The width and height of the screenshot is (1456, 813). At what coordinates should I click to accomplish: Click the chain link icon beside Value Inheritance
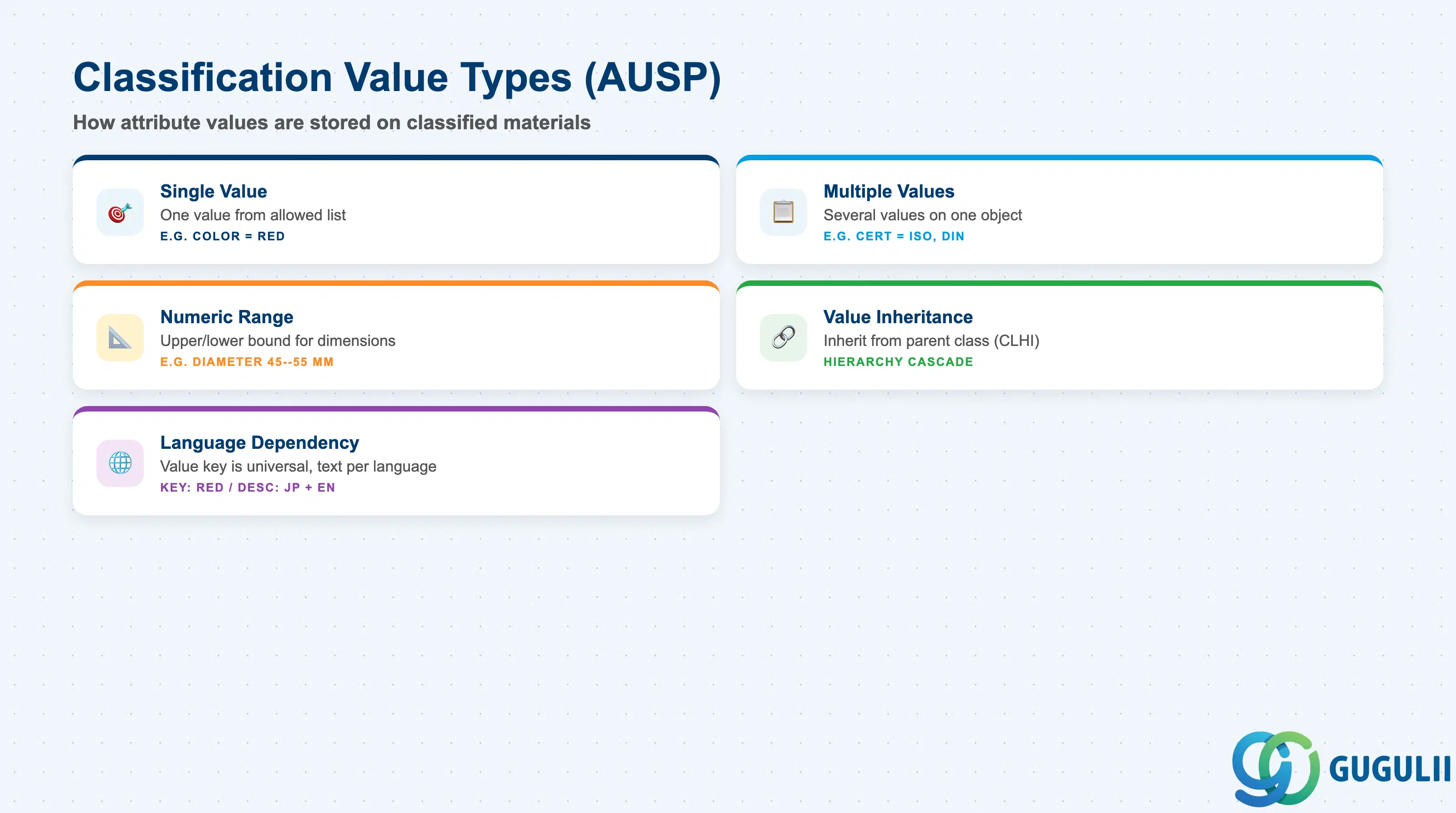click(x=783, y=337)
